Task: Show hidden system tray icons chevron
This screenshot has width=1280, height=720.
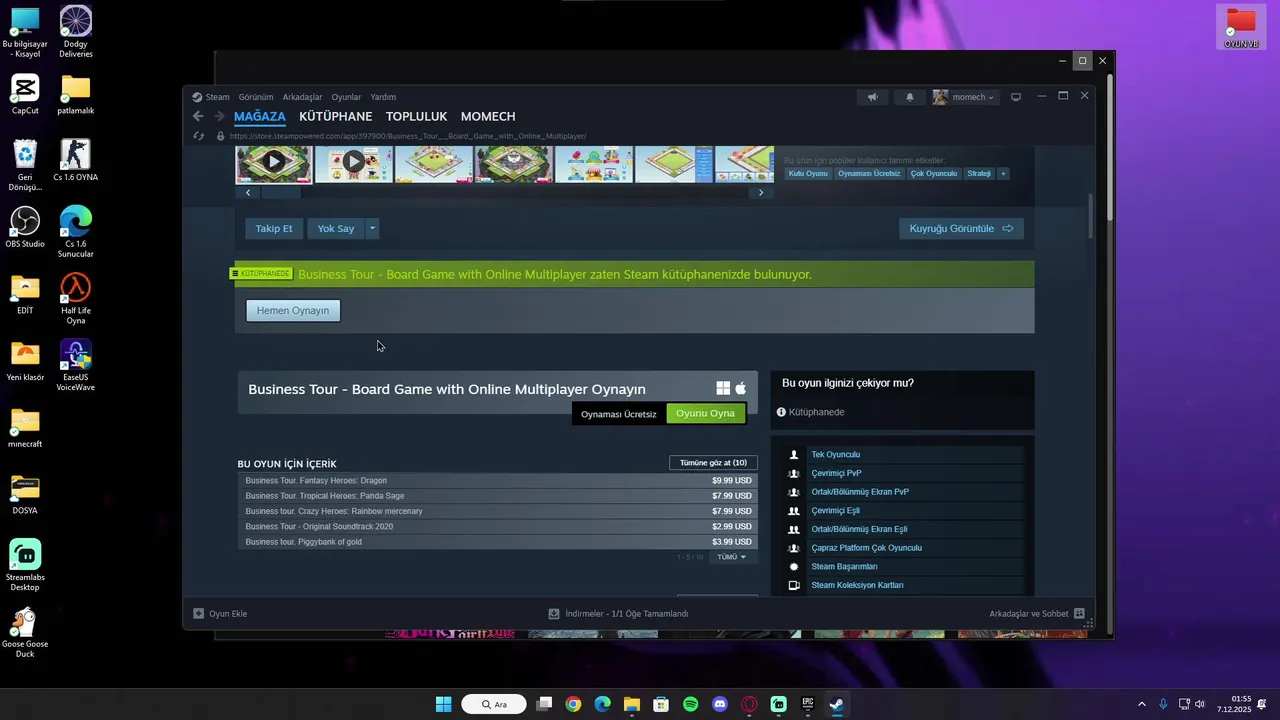Action: 1142,704
